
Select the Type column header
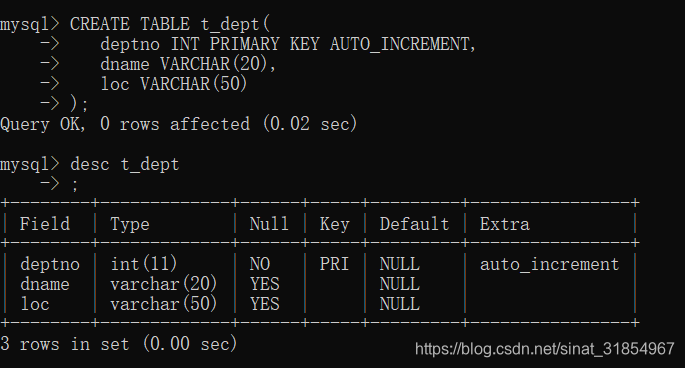[130, 225]
